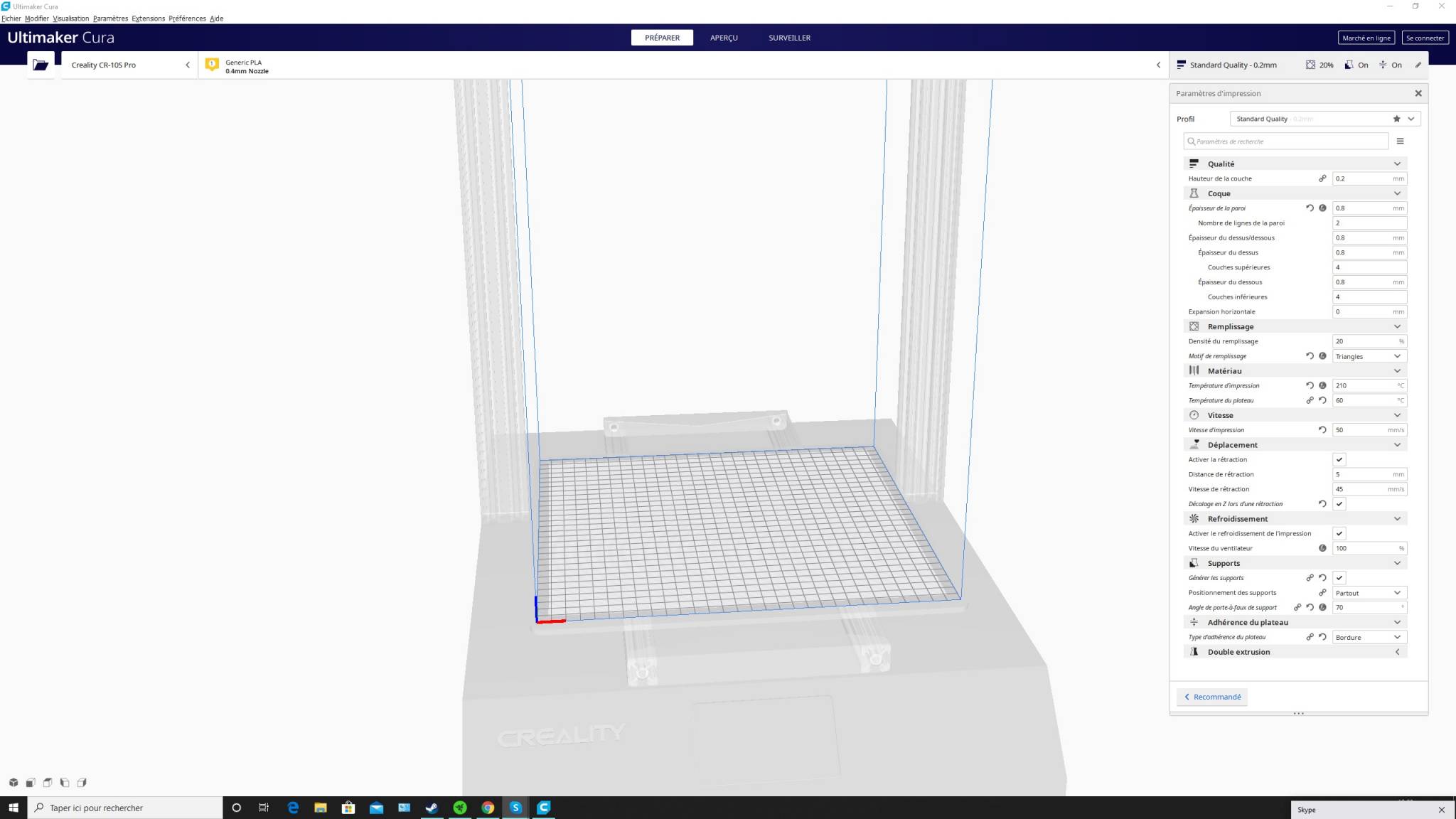Viewport: 1456px width, 819px height.
Task: Click the Paramètres de recherche field
Action: 1285,141
